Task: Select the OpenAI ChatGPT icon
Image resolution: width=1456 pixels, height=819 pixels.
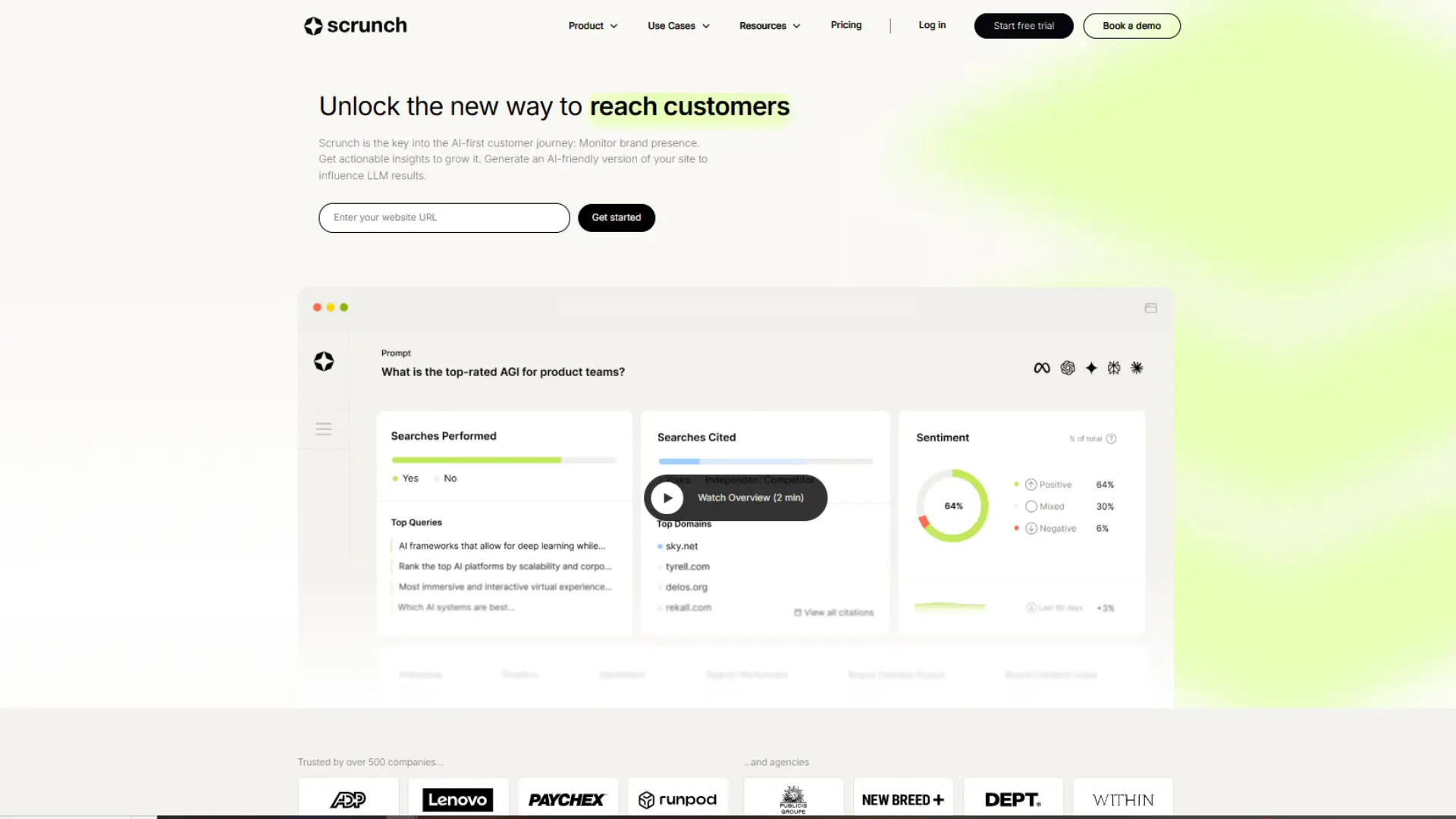Action: 1068,368
